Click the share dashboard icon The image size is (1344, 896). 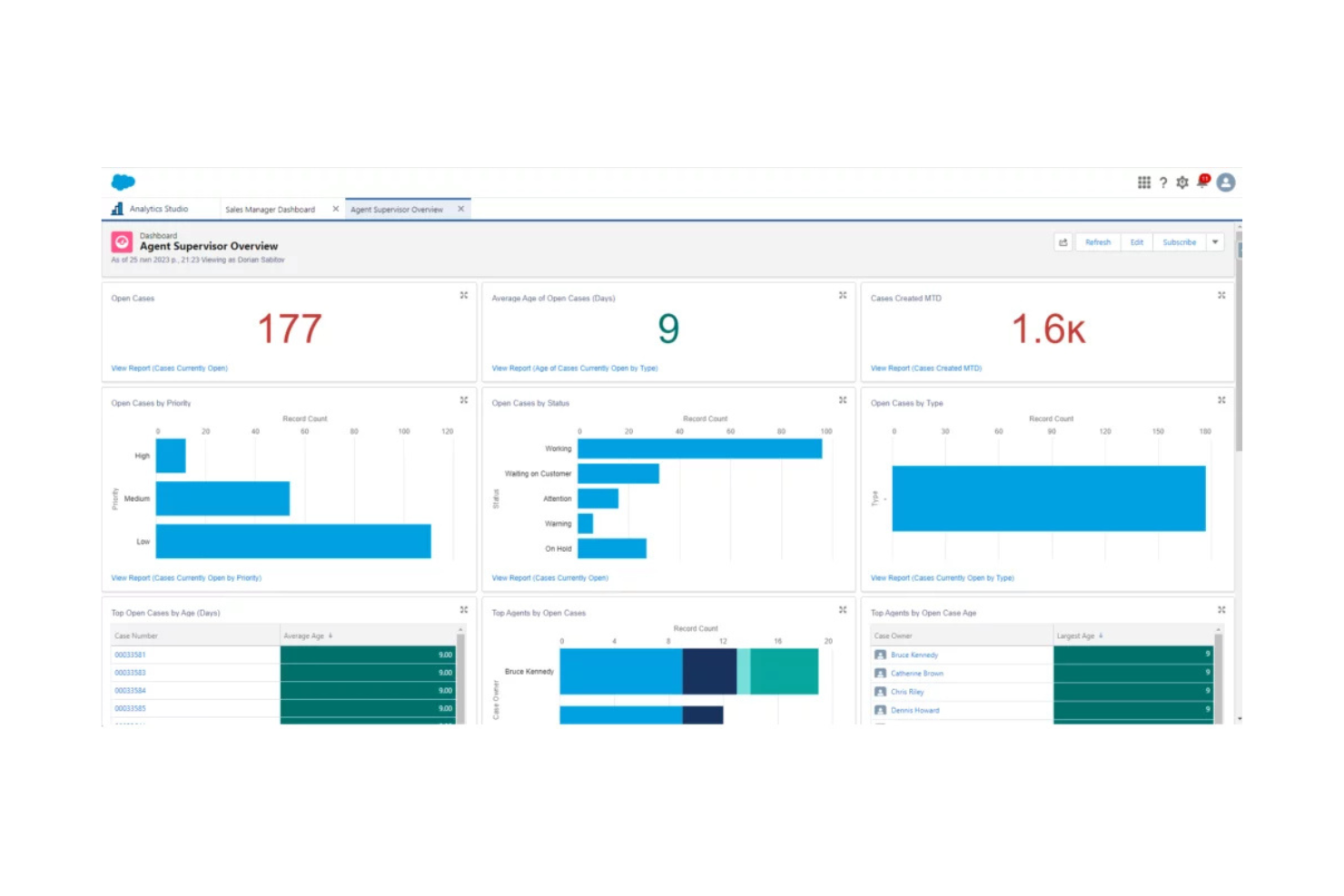tap(1062, 241)
